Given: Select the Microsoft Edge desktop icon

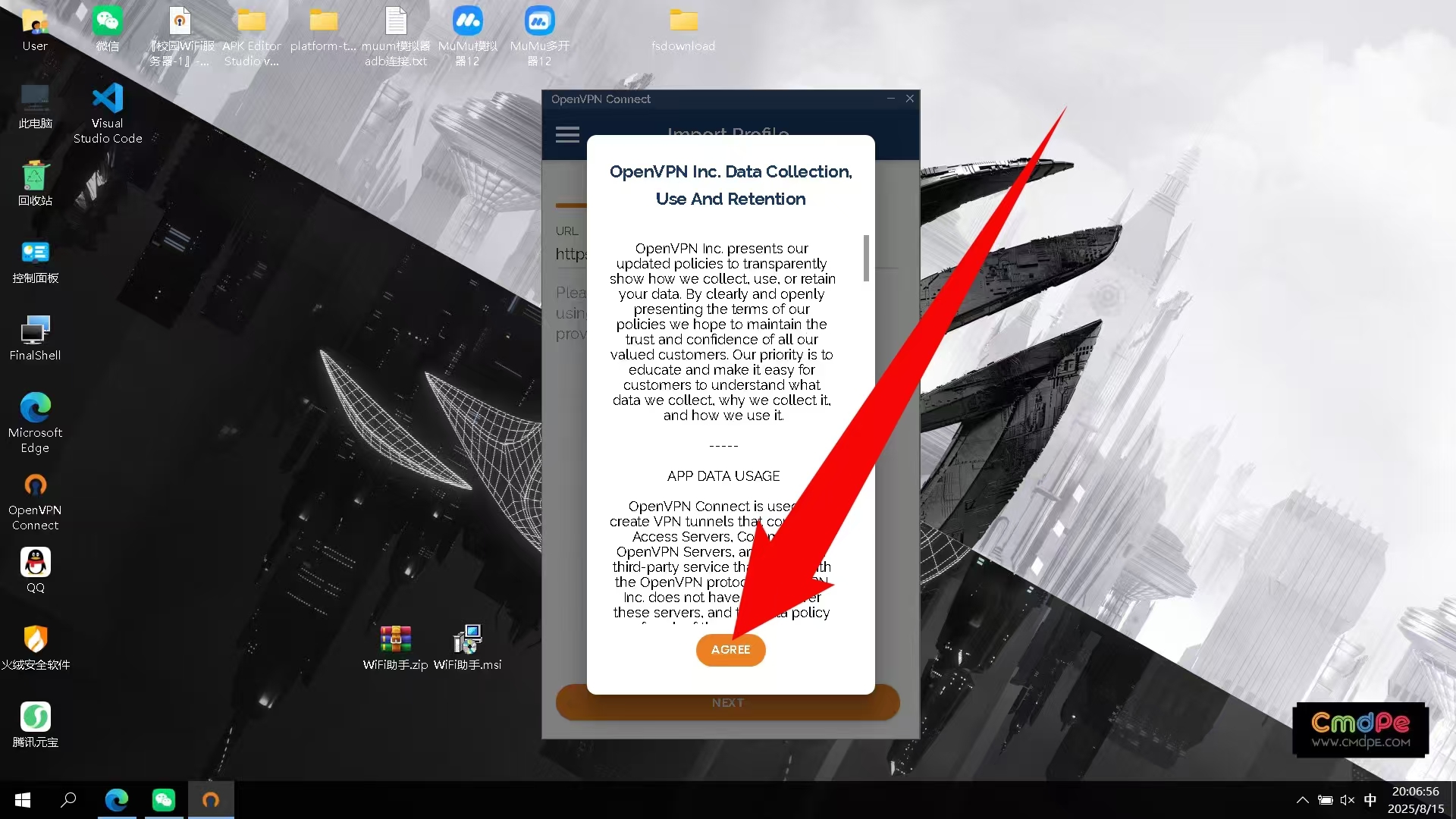Looking at the screenshot, I should [35, 423].
